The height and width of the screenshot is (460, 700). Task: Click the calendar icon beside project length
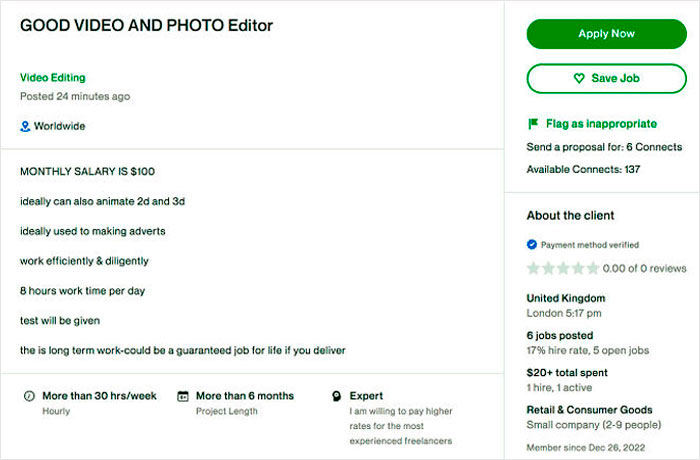[x=182, y=396]
